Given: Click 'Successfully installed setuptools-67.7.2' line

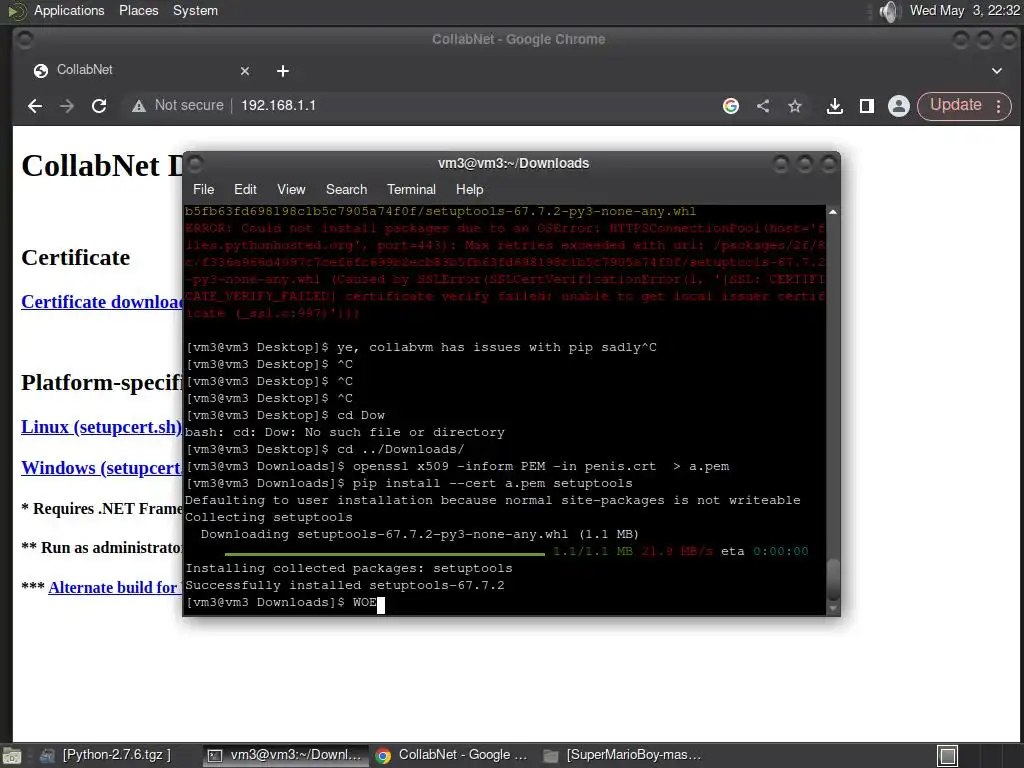Looking at the screenshot, I should [345, 585].
